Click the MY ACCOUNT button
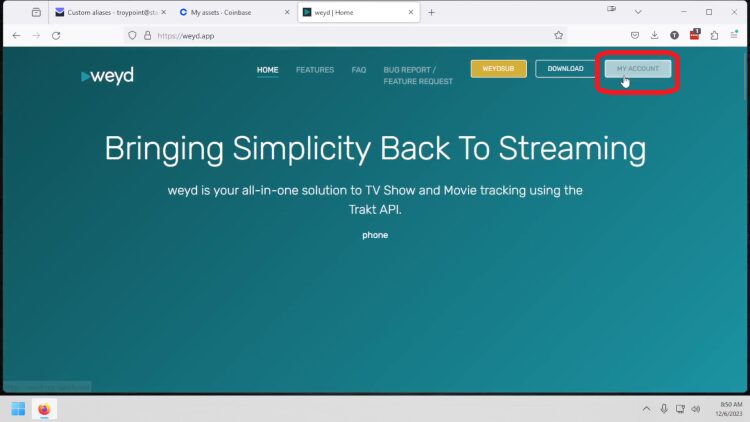Viewport: 750px width, 422px height. coord(638,68)
